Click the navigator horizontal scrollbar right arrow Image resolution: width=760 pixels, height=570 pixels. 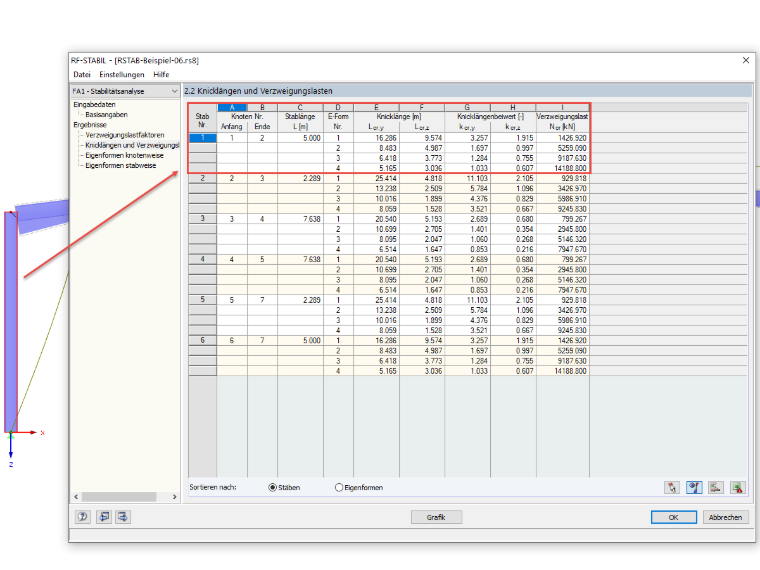tap(174, 497)
